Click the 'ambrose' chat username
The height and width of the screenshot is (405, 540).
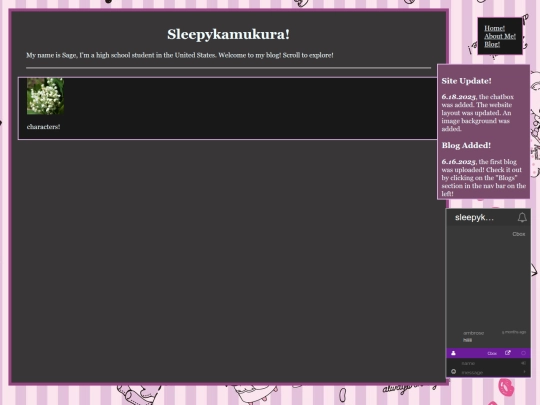tap(474, 333)
